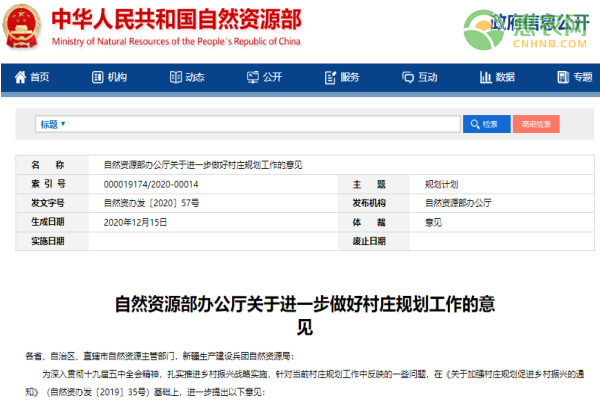Screen dimensions: 600x400
Task: Click the 互动 chat bubble icon
Action: pyautogui.click(x=408, y=77)
